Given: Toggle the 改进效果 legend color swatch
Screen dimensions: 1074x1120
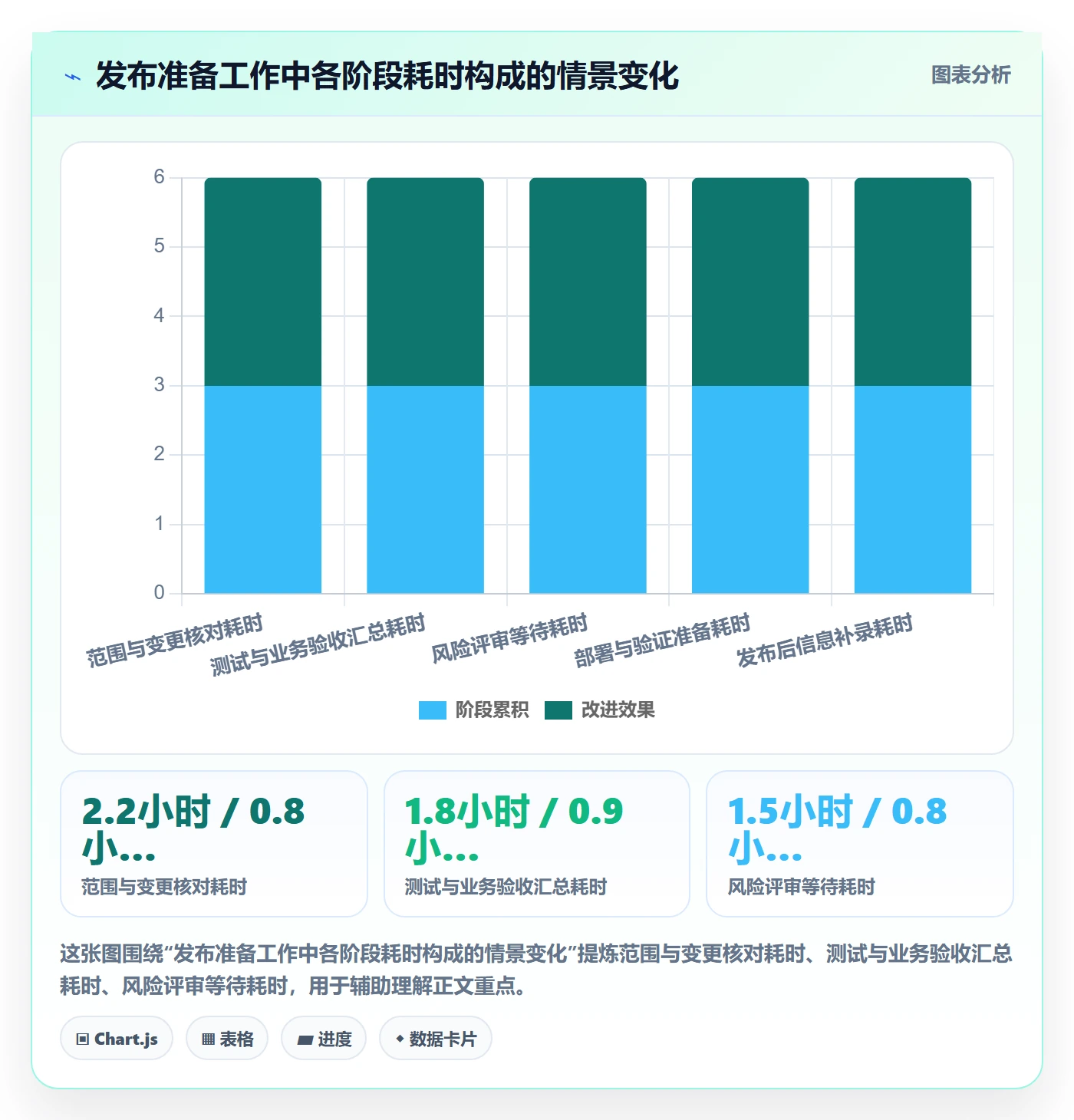Looking at the screenshot, I should point(558,710).
